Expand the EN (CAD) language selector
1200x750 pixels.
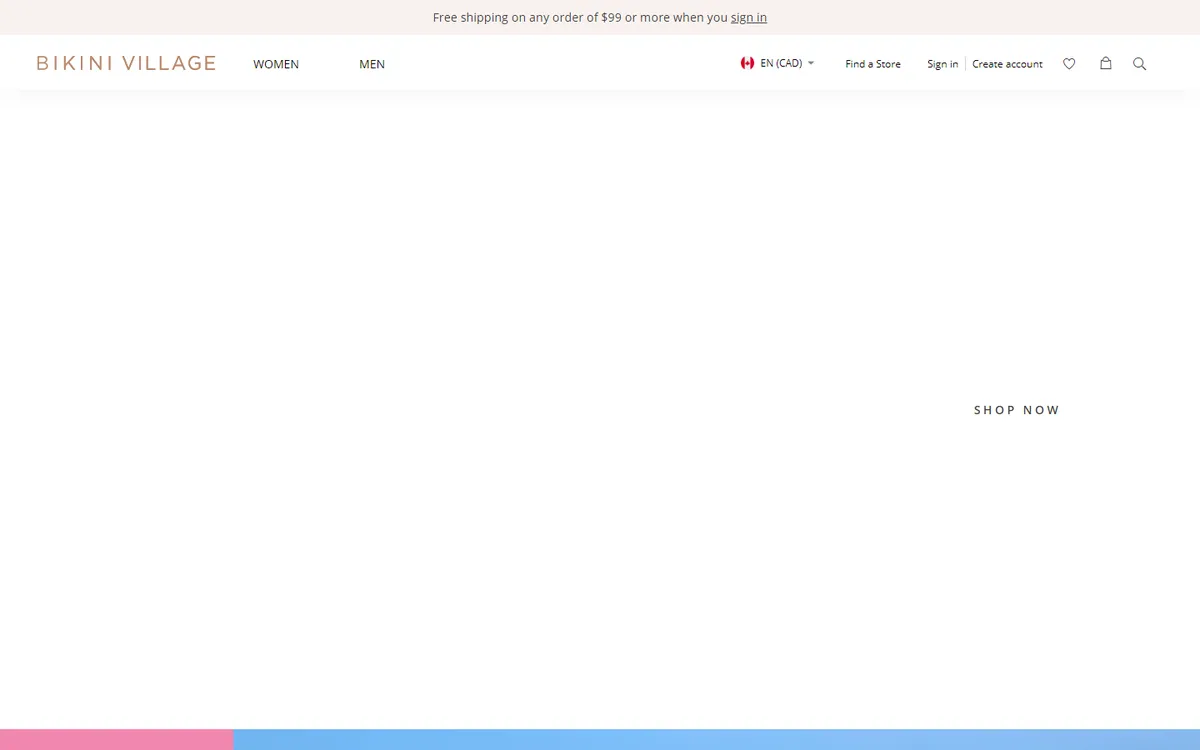[781, 63]
